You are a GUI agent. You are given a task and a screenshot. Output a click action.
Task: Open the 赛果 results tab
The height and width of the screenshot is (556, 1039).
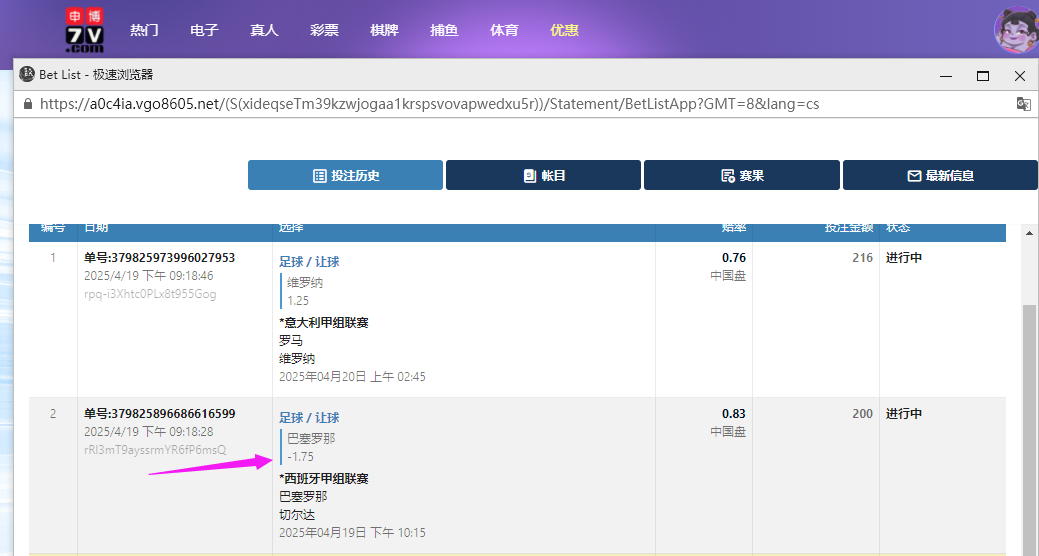(x=741, y=175)
